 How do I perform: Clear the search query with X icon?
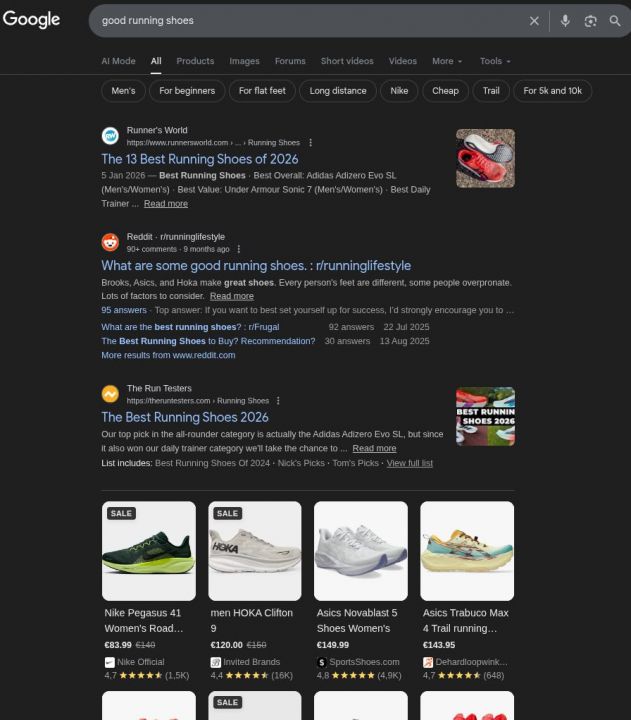[x=534, y=21]
